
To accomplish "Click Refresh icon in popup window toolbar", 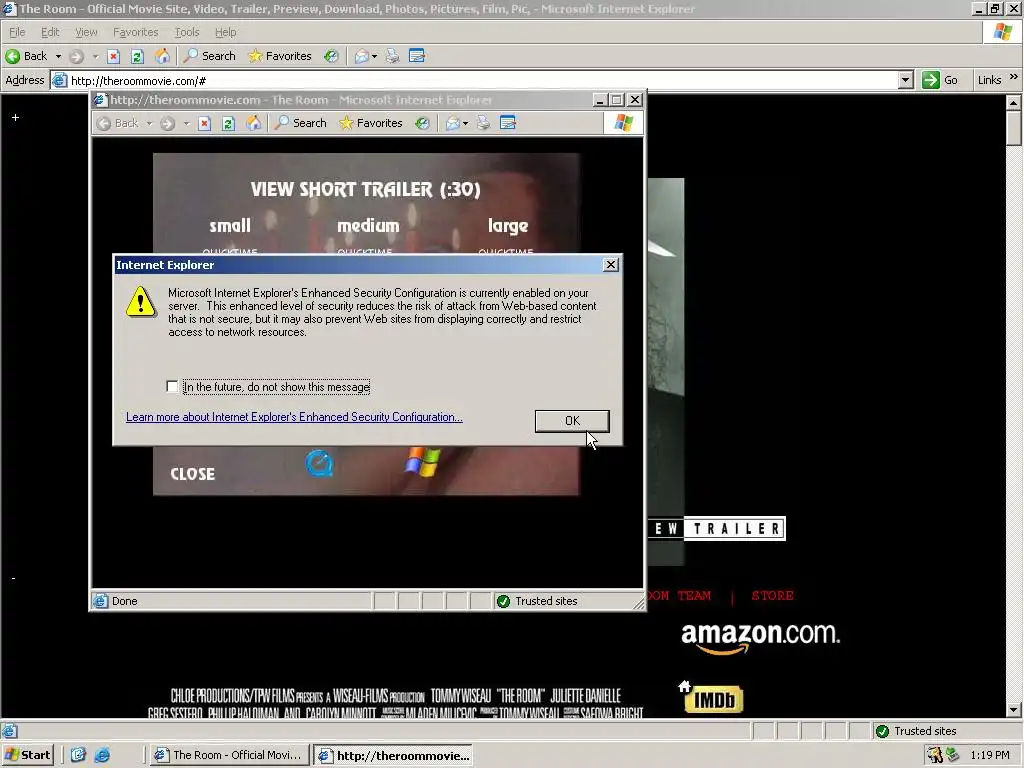I will pos(228,123).
